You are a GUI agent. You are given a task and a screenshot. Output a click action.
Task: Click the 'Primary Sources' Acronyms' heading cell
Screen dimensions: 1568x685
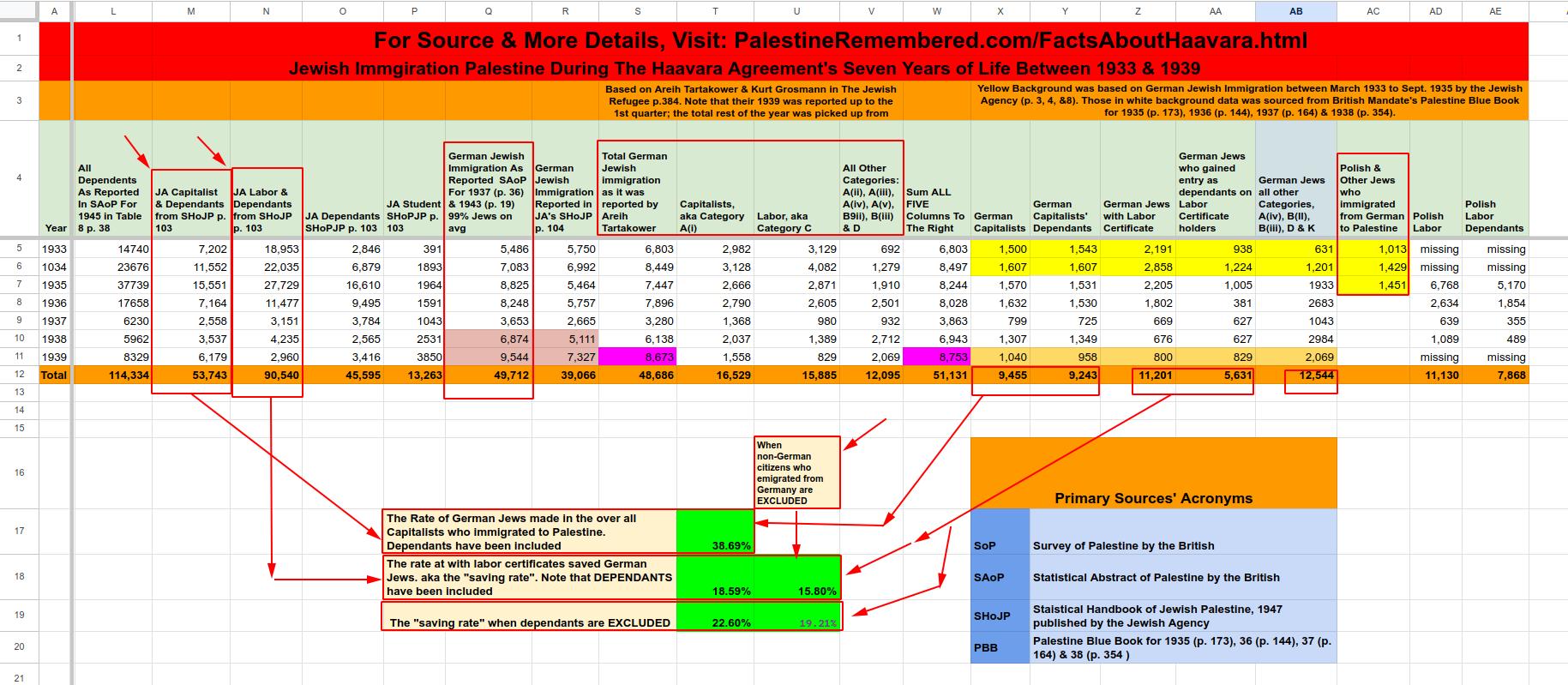point(1153,473)
